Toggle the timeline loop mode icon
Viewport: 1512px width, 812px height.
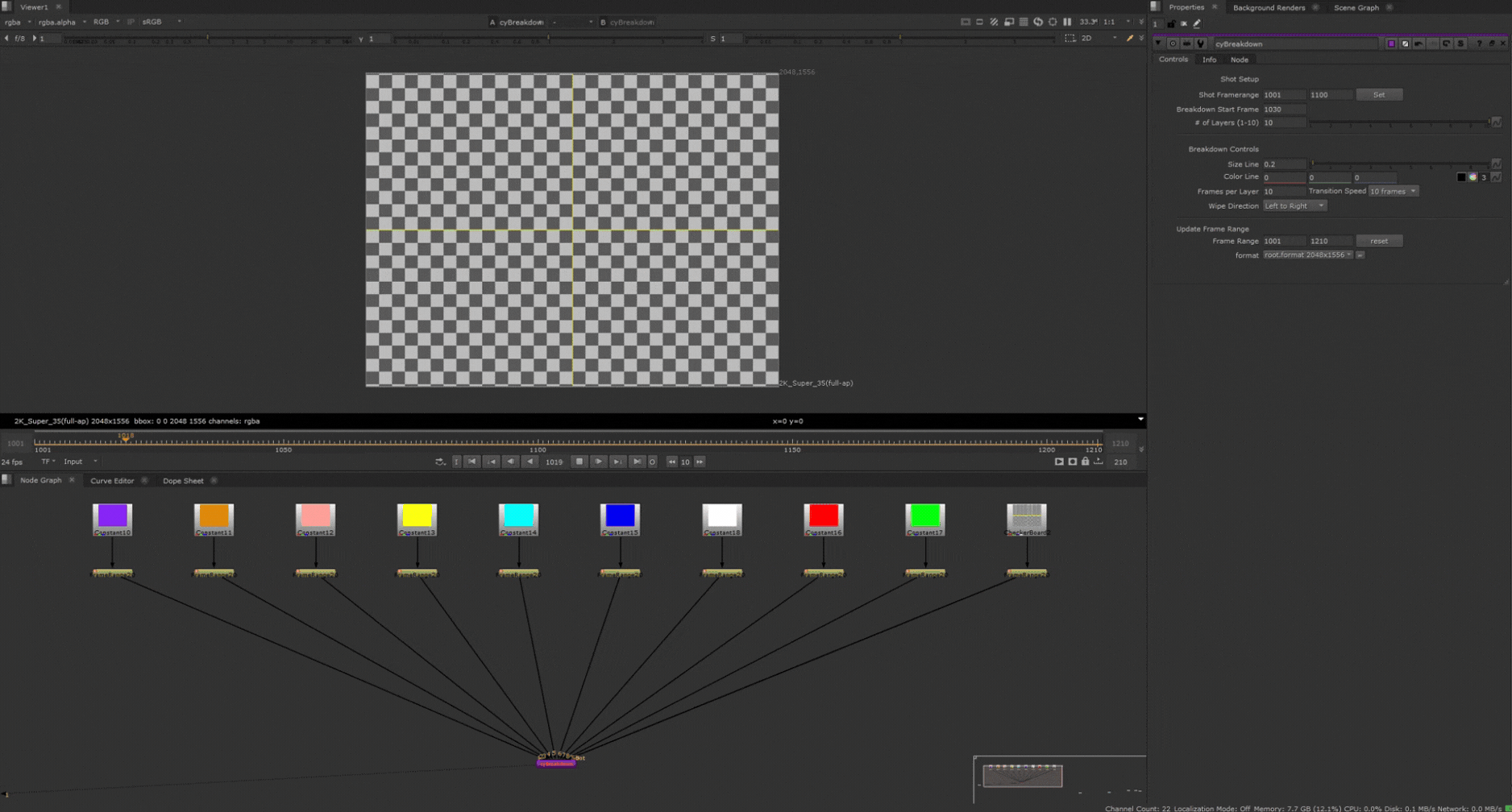[x=440, y=462]
